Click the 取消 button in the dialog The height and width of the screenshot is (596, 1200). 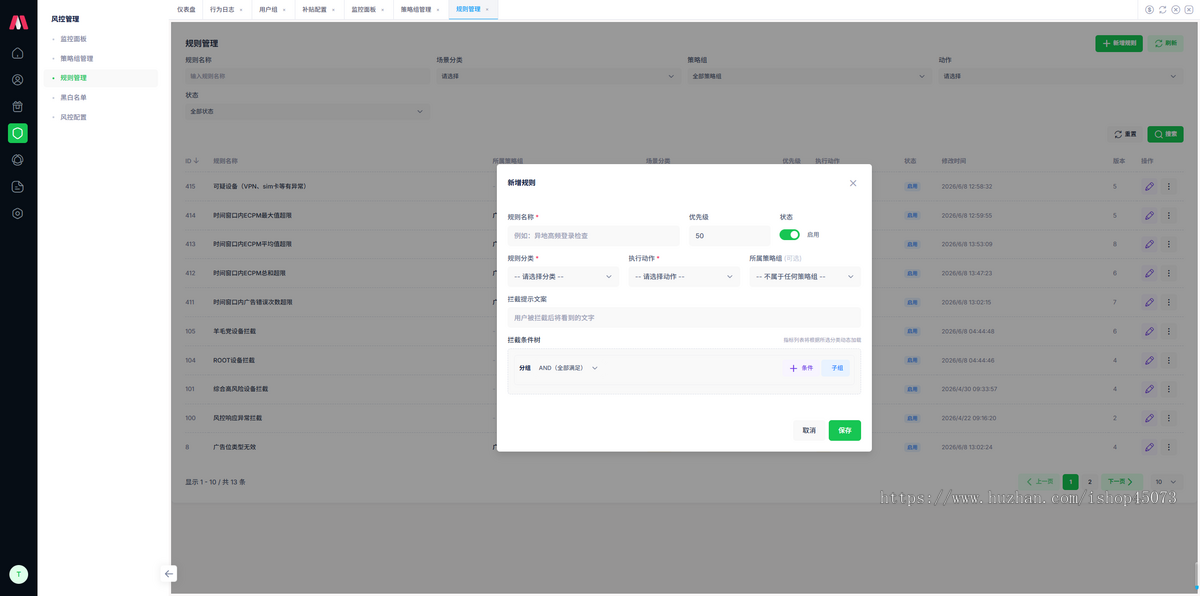(x=809, y=430)
